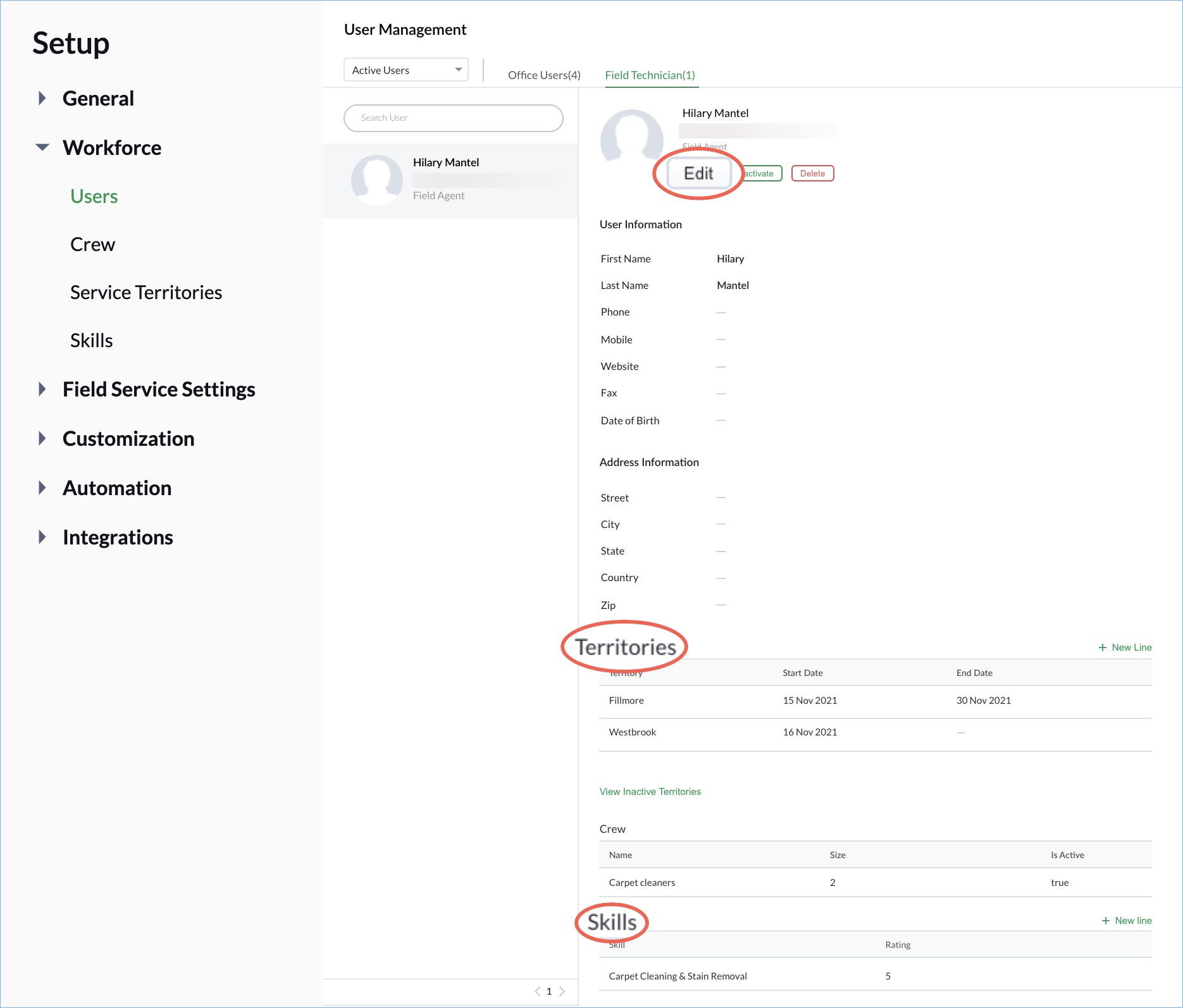Click the Search User field
Image resolution: width=1183 pixels, height=1008 pixels.
point(453,118)
